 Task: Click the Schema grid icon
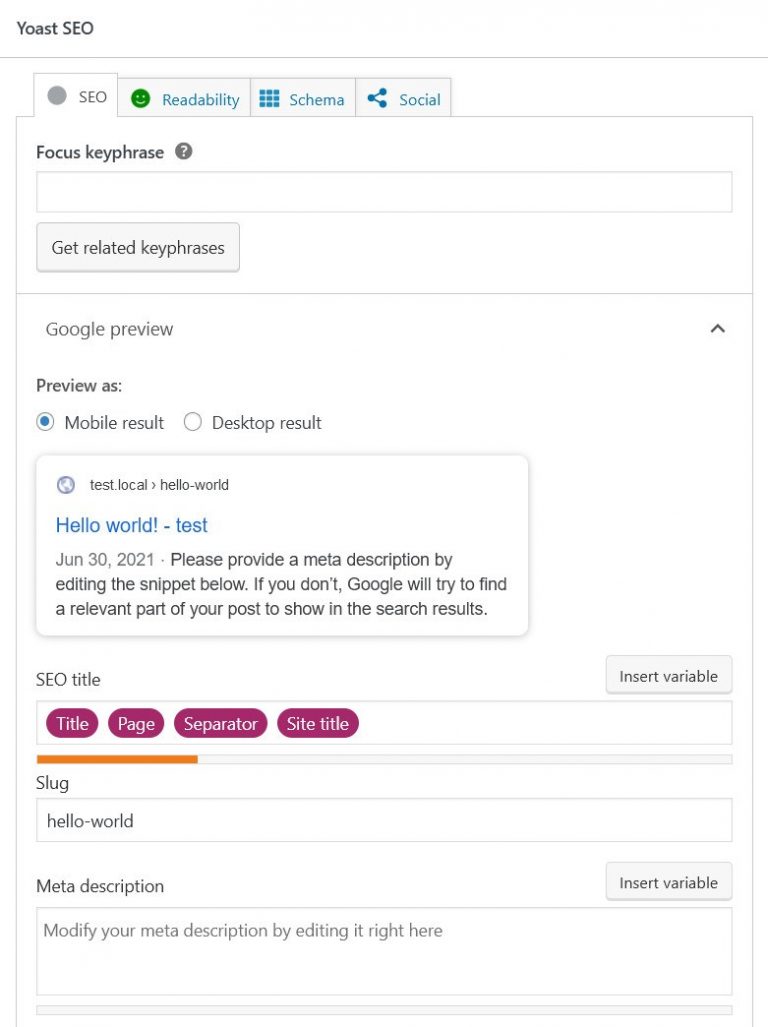click(268, 99)
